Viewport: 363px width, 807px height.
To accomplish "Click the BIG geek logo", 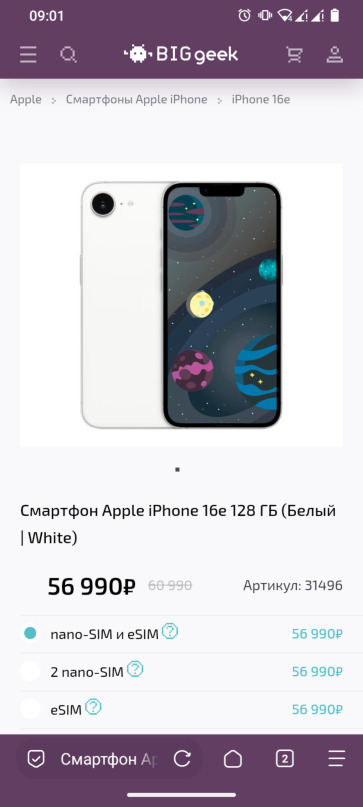I will point(181,54).
